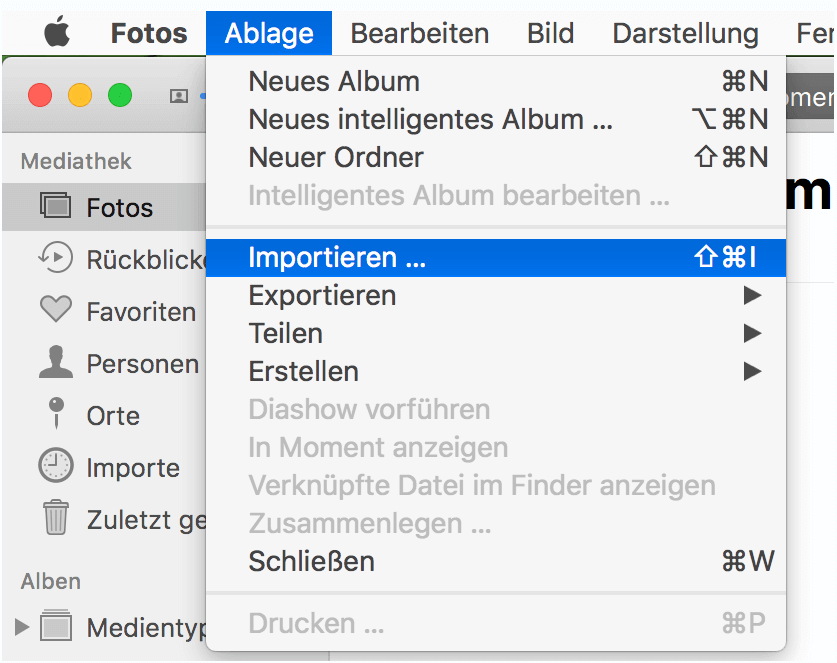This screenshot has height=663, width=837.
Task: Expand the Medientypen disclosure triangle
Action: (x=22, y=627)
